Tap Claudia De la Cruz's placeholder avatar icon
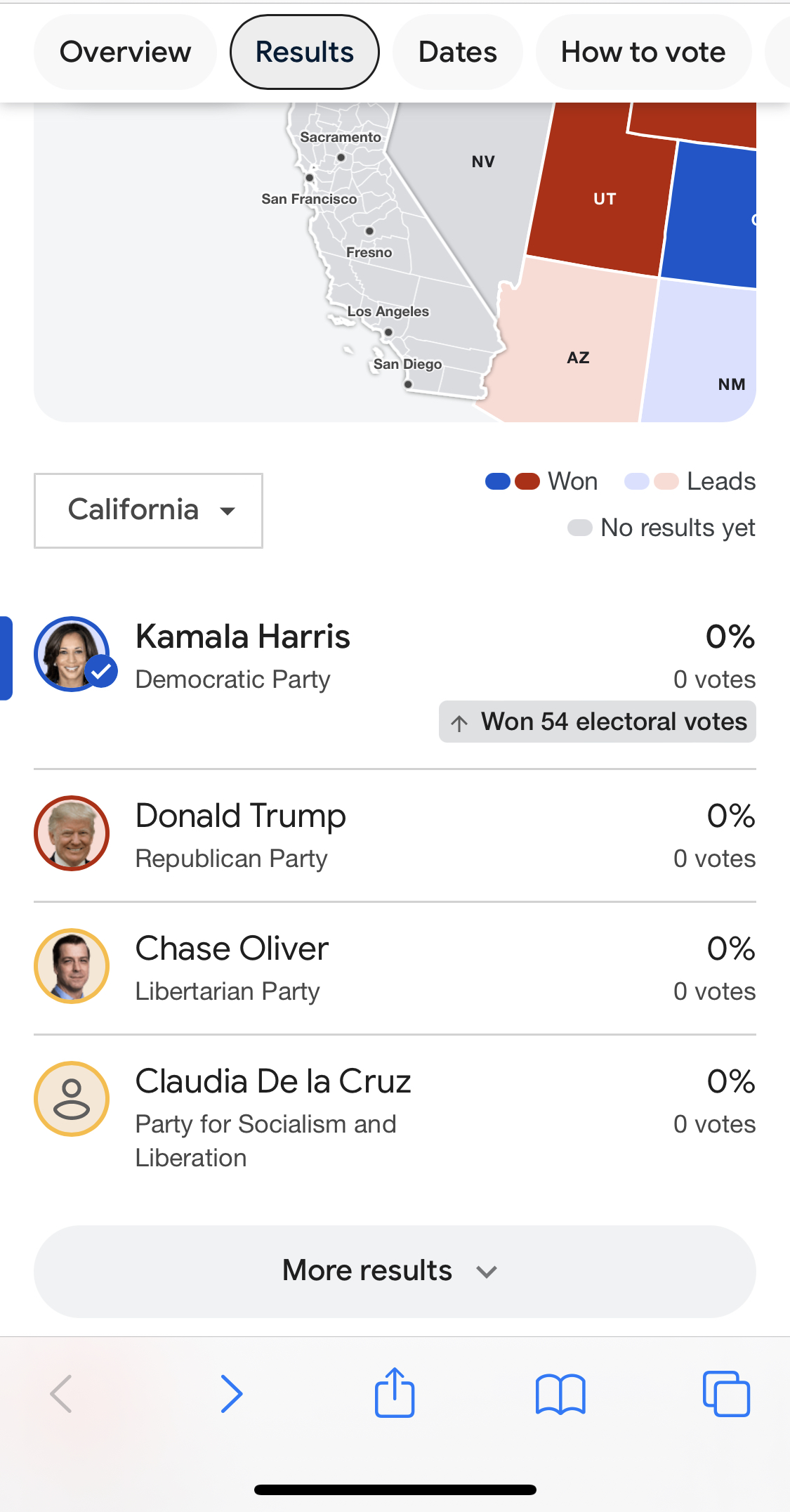This screenshot has height=1512, width=790. click(x=72, y=1099)
